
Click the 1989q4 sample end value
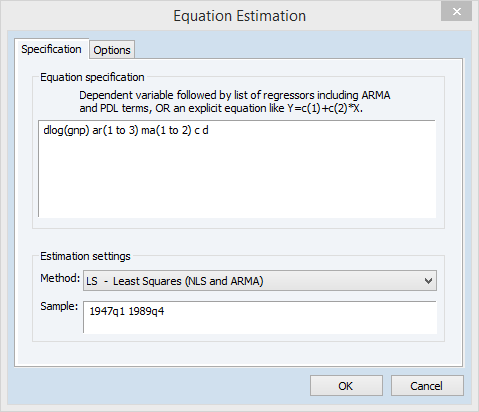[146, 311]
